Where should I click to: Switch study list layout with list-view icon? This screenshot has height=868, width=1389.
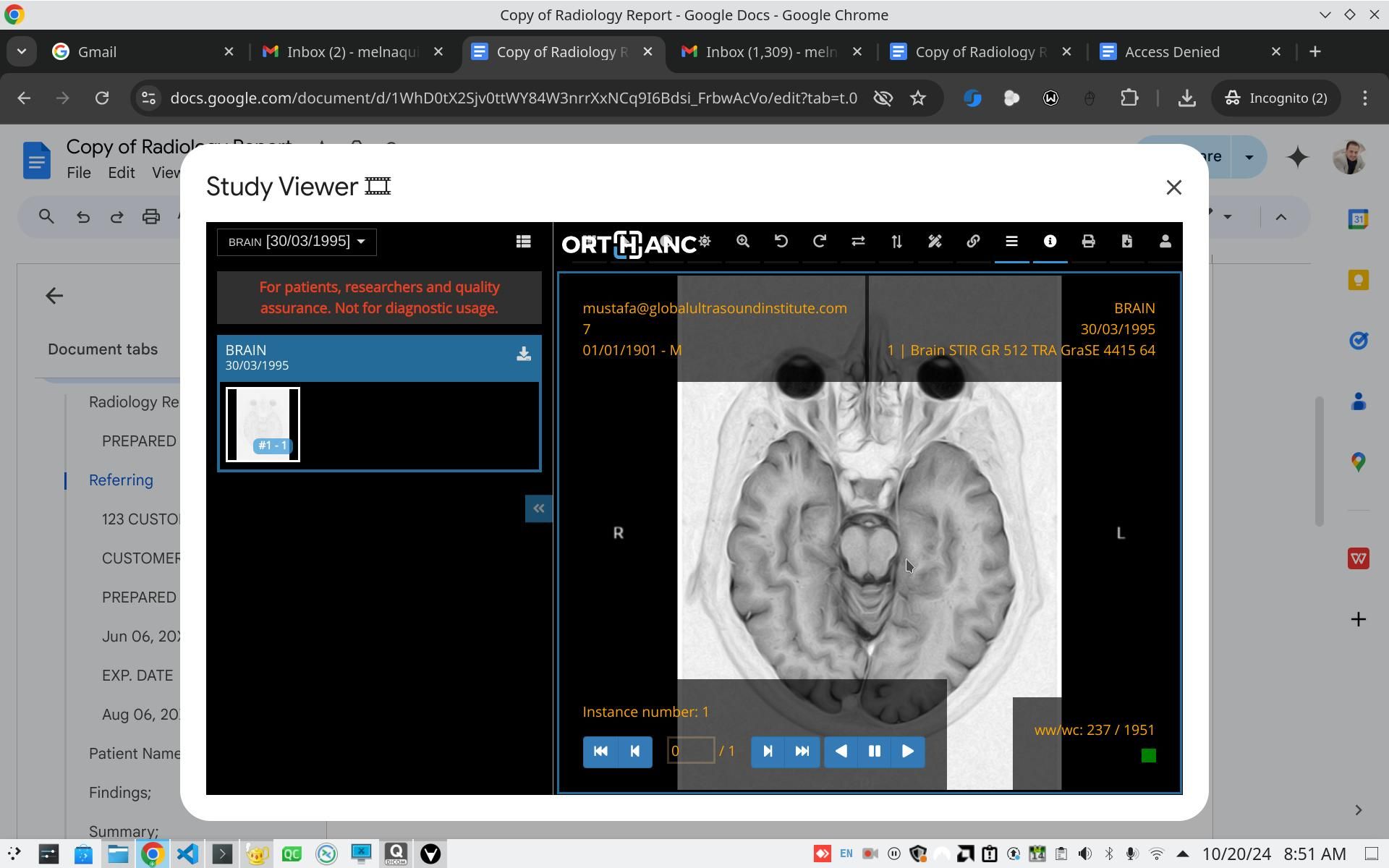coord(523,242)
